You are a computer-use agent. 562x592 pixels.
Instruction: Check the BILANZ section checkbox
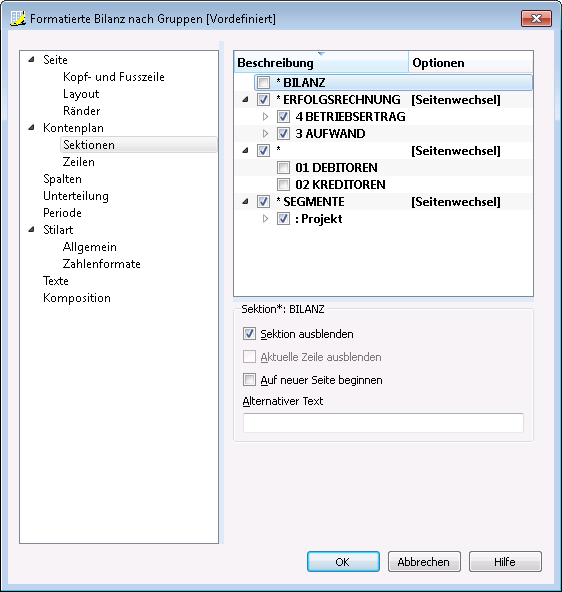[263, 82]
